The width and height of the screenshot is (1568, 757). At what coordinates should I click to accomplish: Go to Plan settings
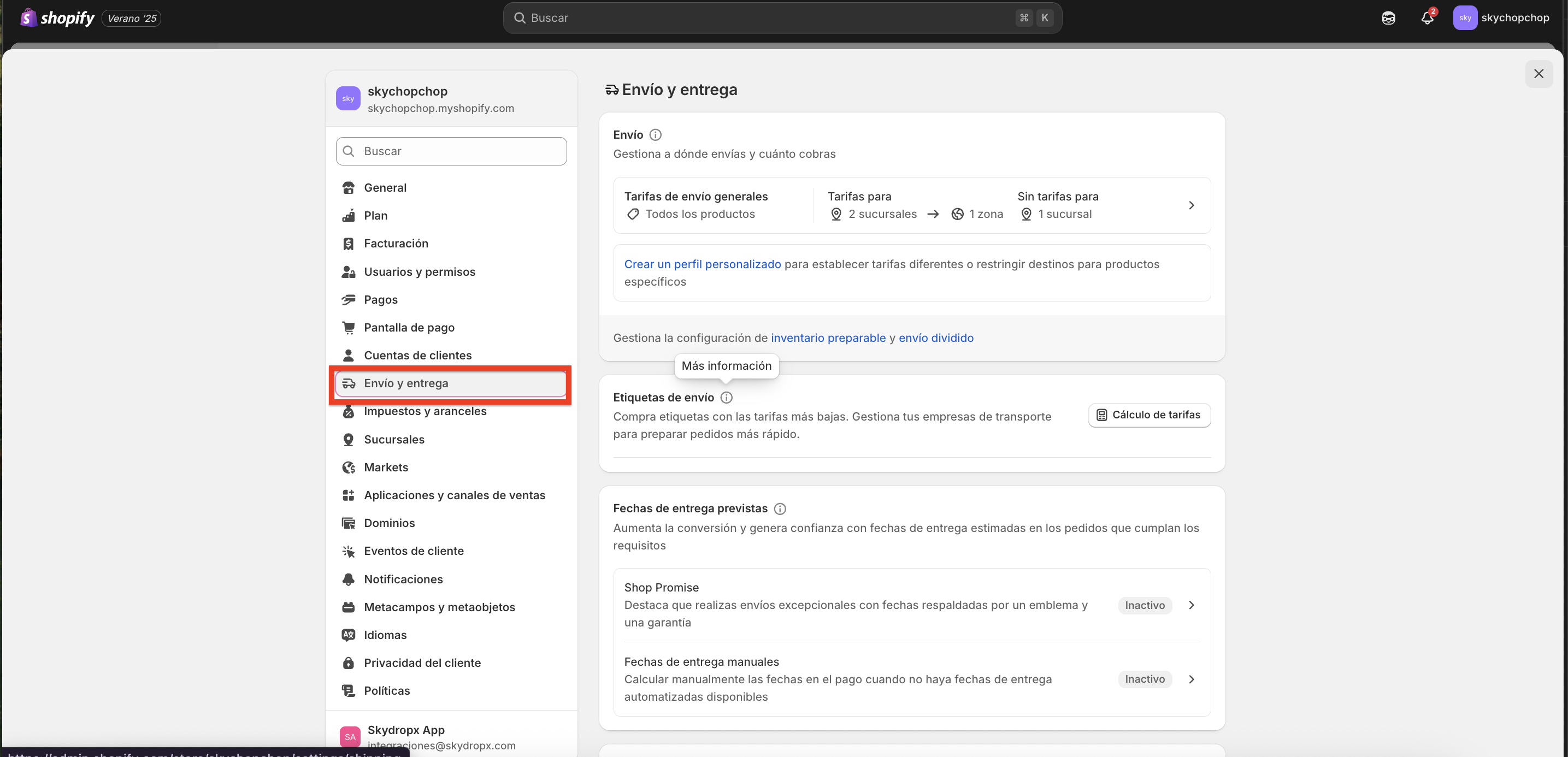tap(451, 215)
